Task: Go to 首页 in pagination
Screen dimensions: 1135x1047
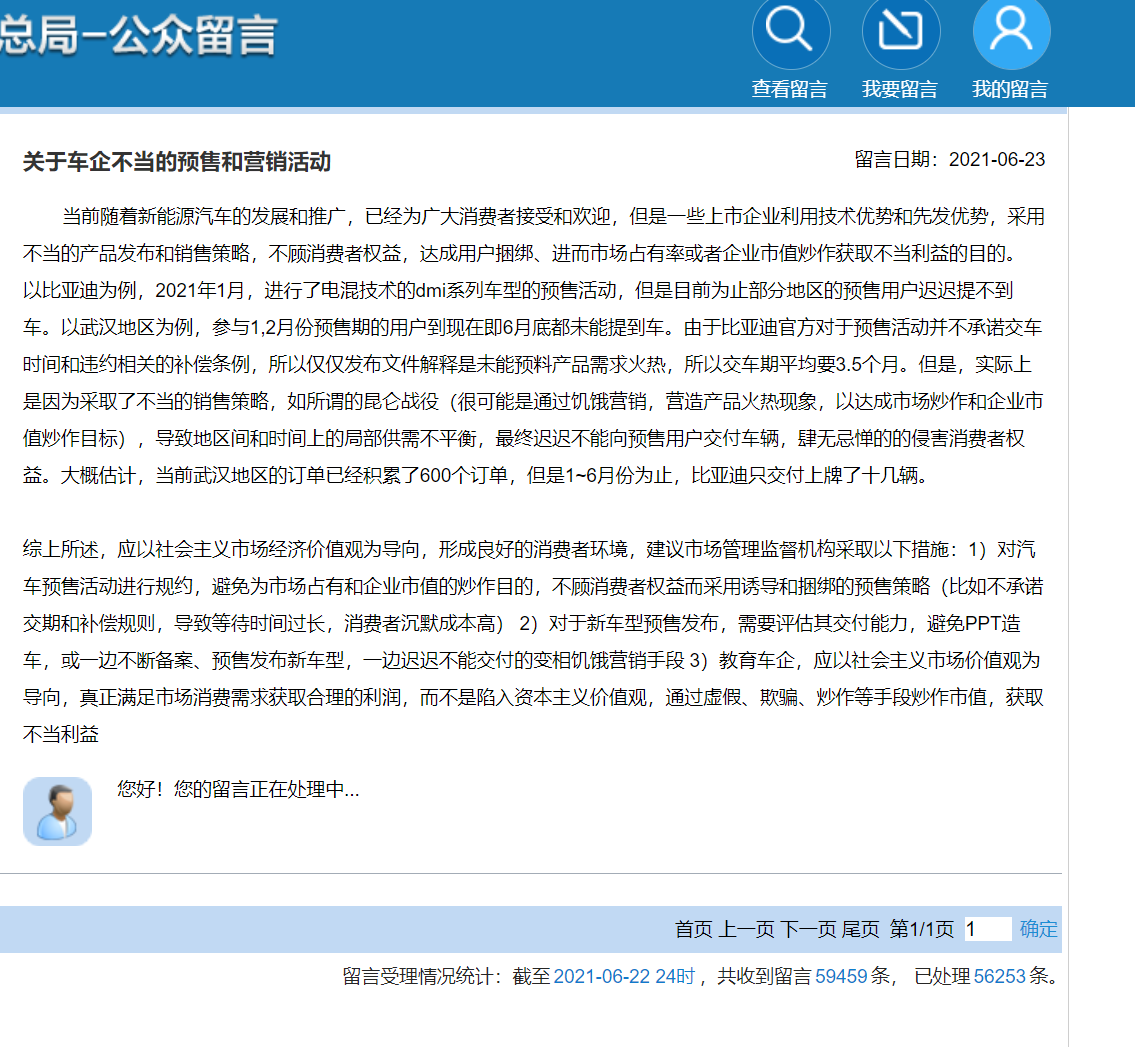Action: 693,929
